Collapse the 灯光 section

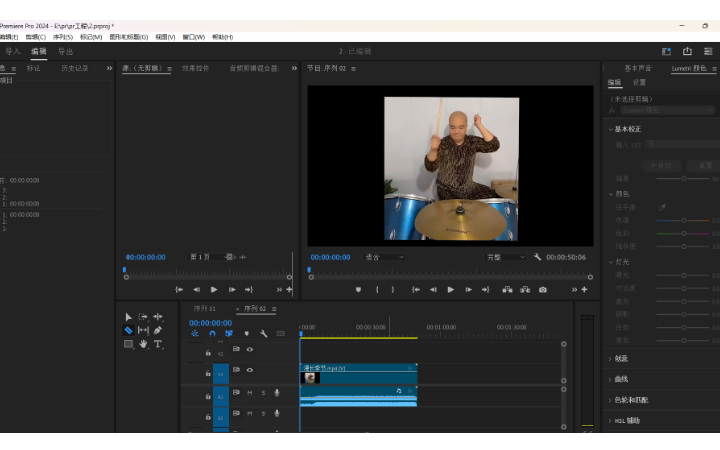(x=611, y=262)
